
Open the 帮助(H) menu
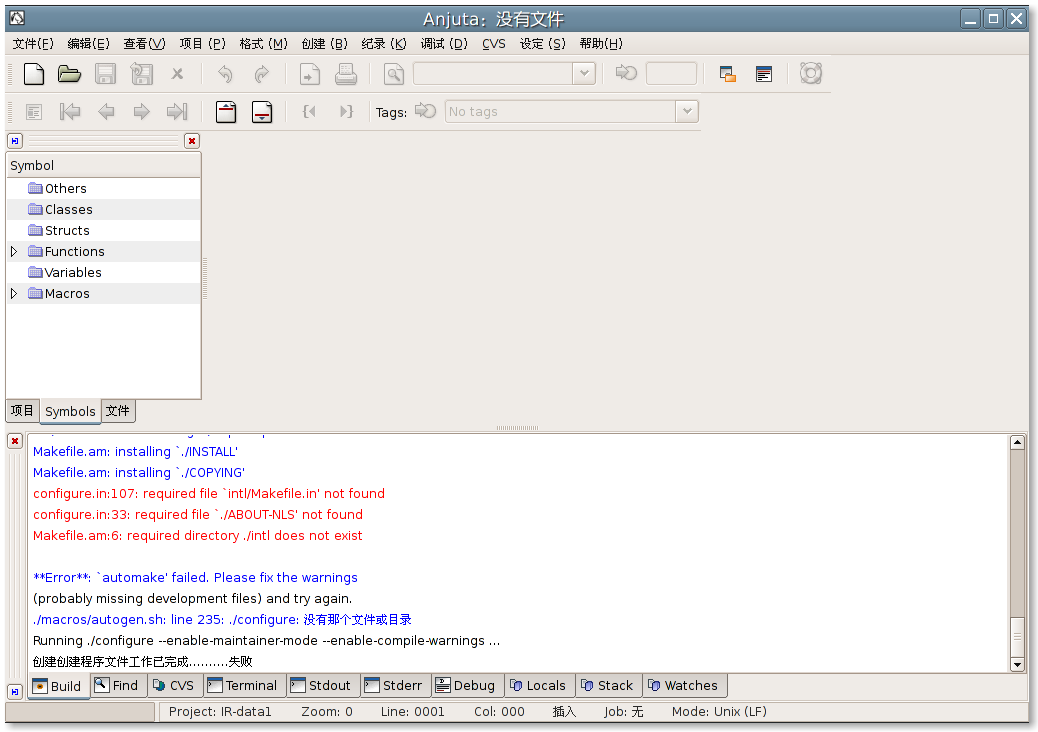tap(601, 44)
